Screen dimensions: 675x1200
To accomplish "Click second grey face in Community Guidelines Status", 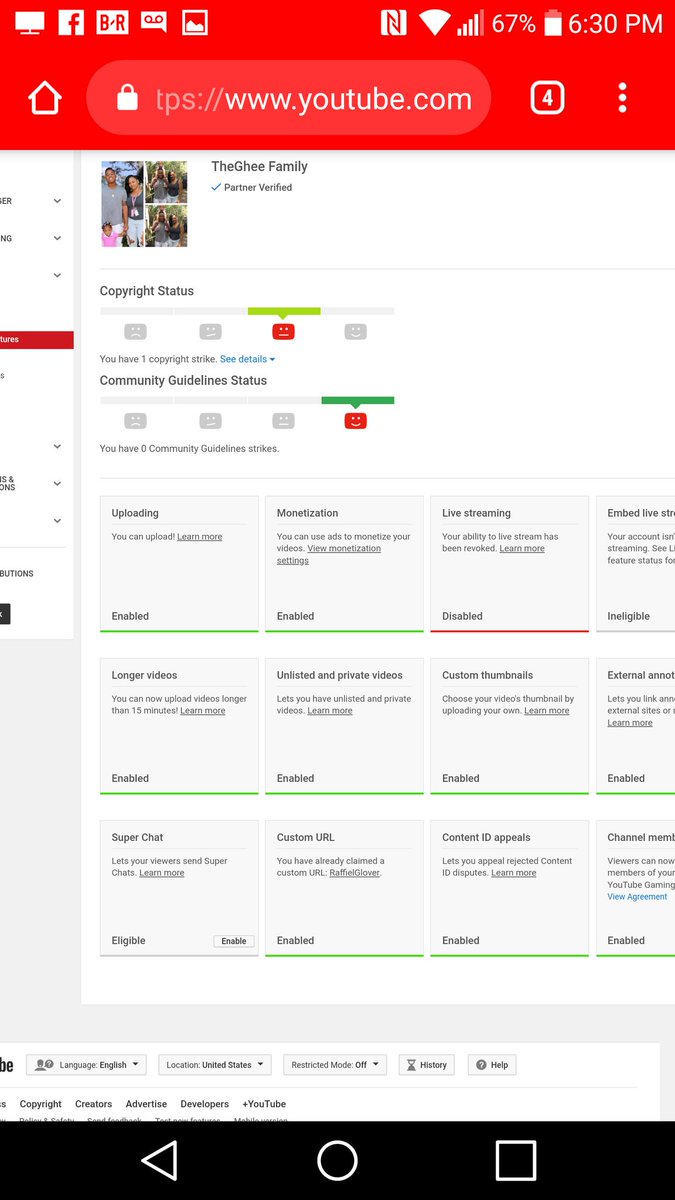I will [x=210, y=421].
